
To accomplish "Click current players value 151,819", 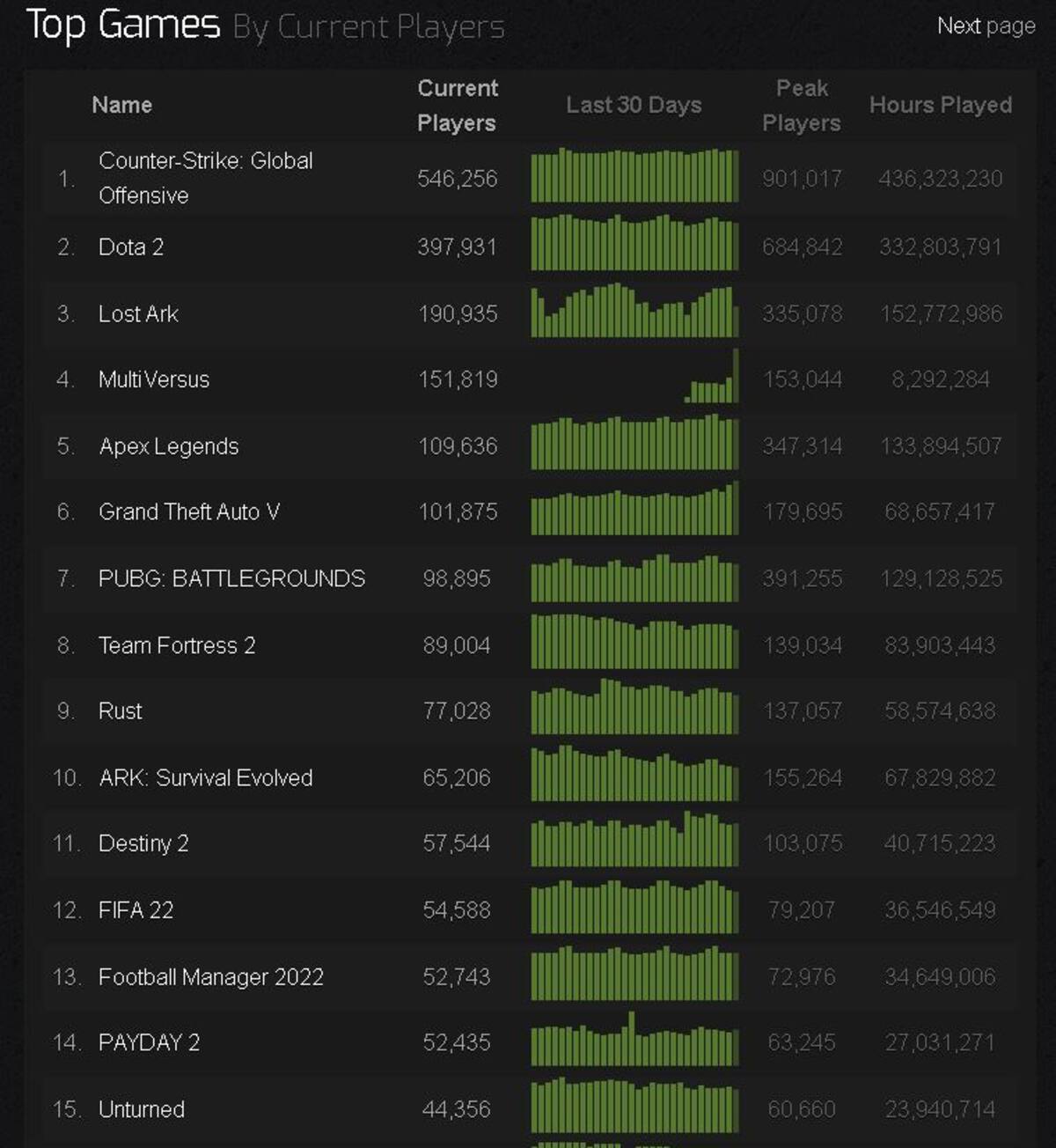I will point(458,380).
